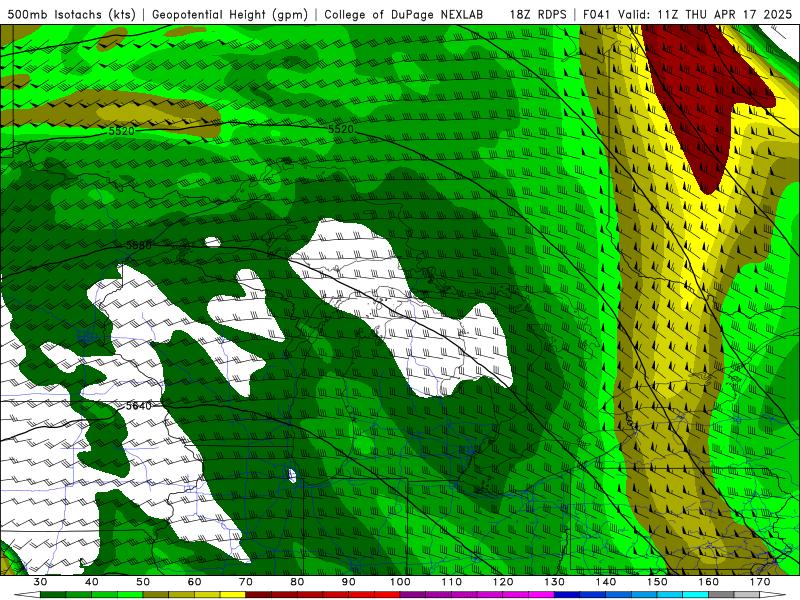Viewport: 800px width, 600px height.
Task: Click the "Valid: 11Z THU APR 17 2025" text
Action: coord(705,14)
